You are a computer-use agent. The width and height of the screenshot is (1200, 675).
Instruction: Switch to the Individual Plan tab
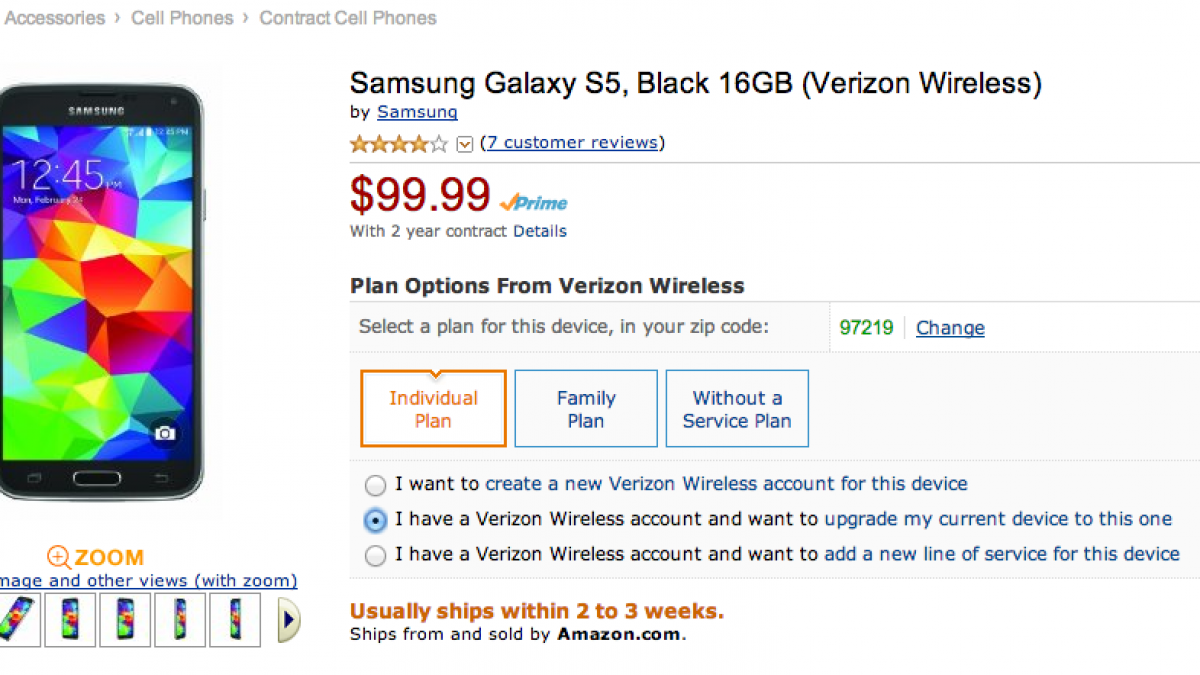click(433, 409)
